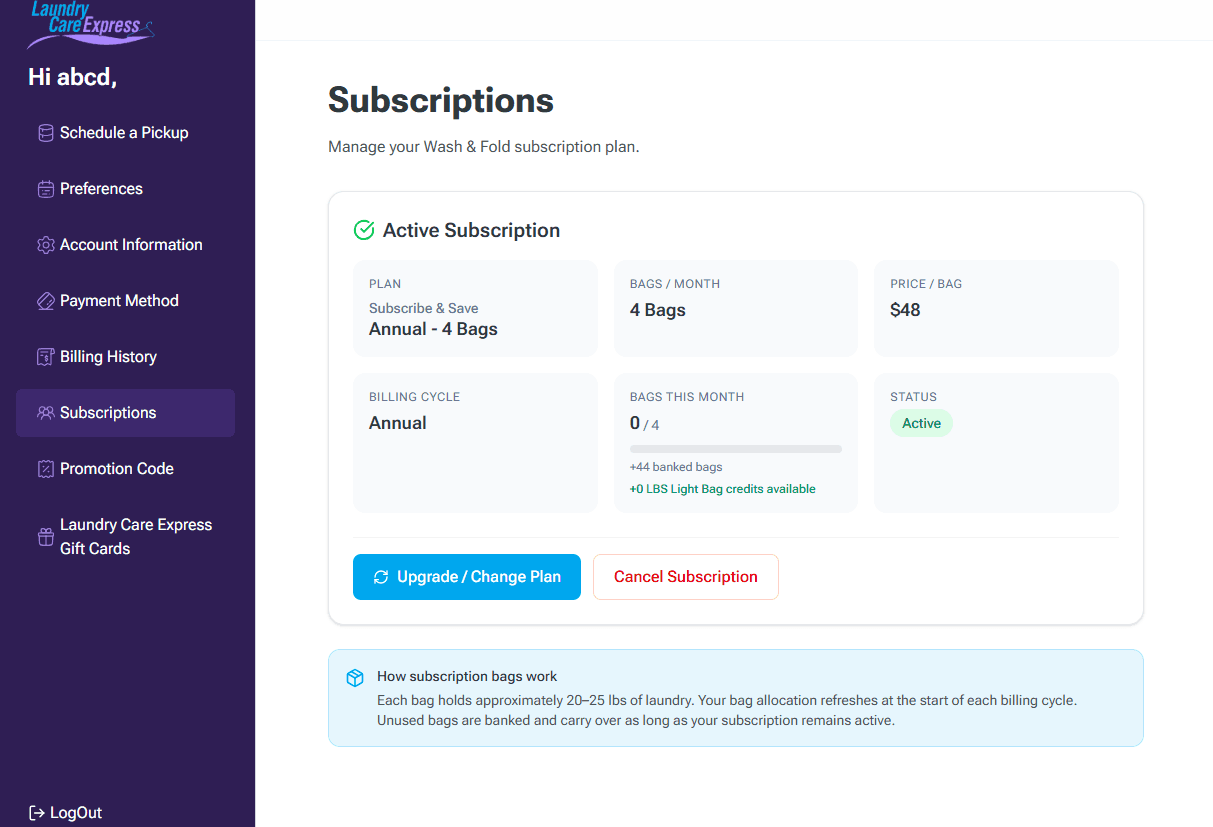Click the Subscriptions people icon
The width and height of the screenshot is (1213, 827).
(45, 413)
